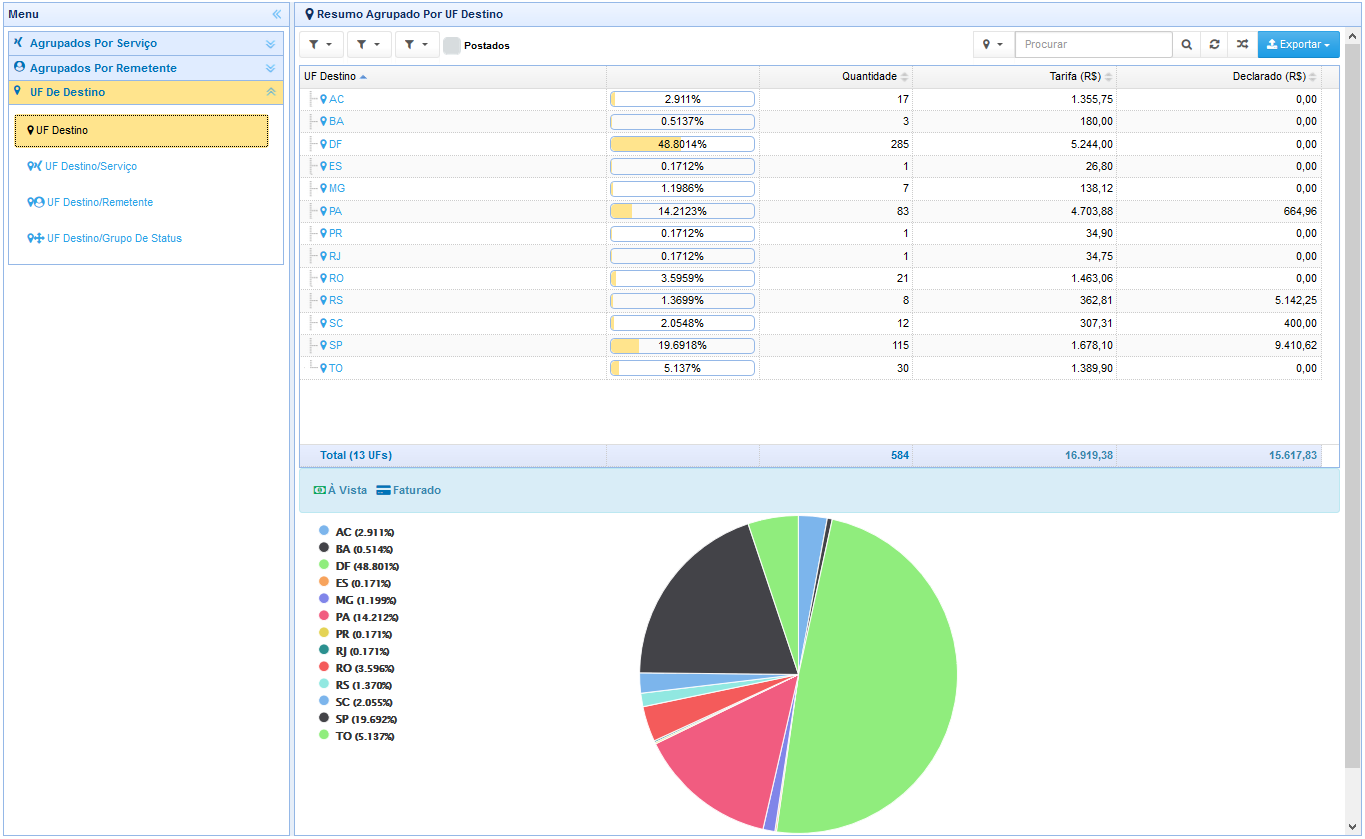The image size is (1365, 839).
Task: Click the vertical scrollbar thumb
Action: [x=1352, y=405]
